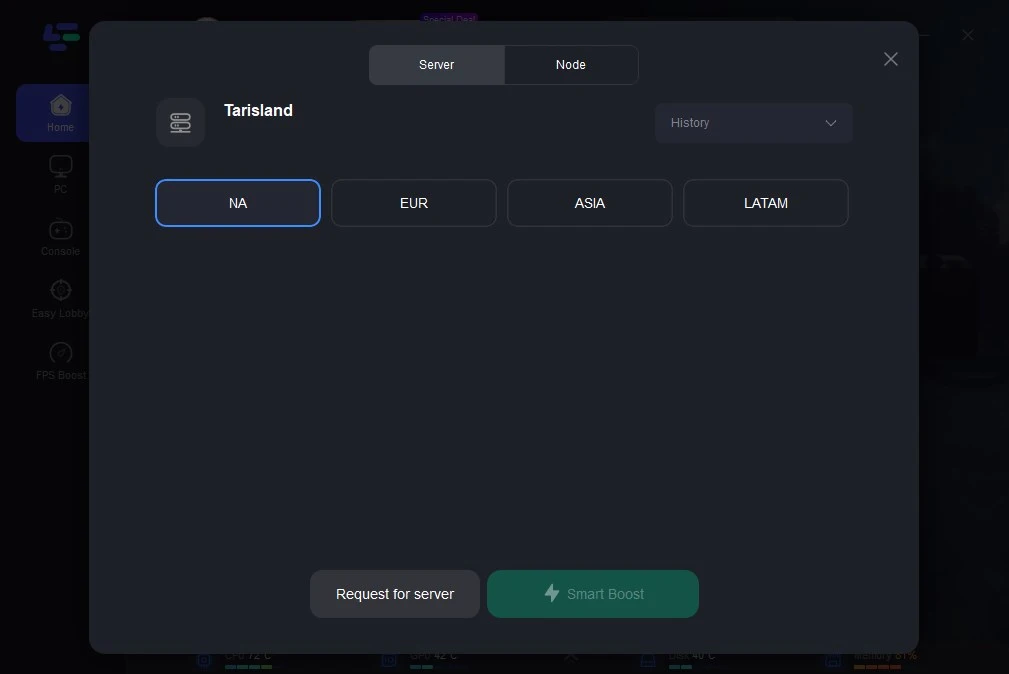Click the Request for server button
Image resolution: width=1009 pixels, height=674 pixels.
click(394, 594)
